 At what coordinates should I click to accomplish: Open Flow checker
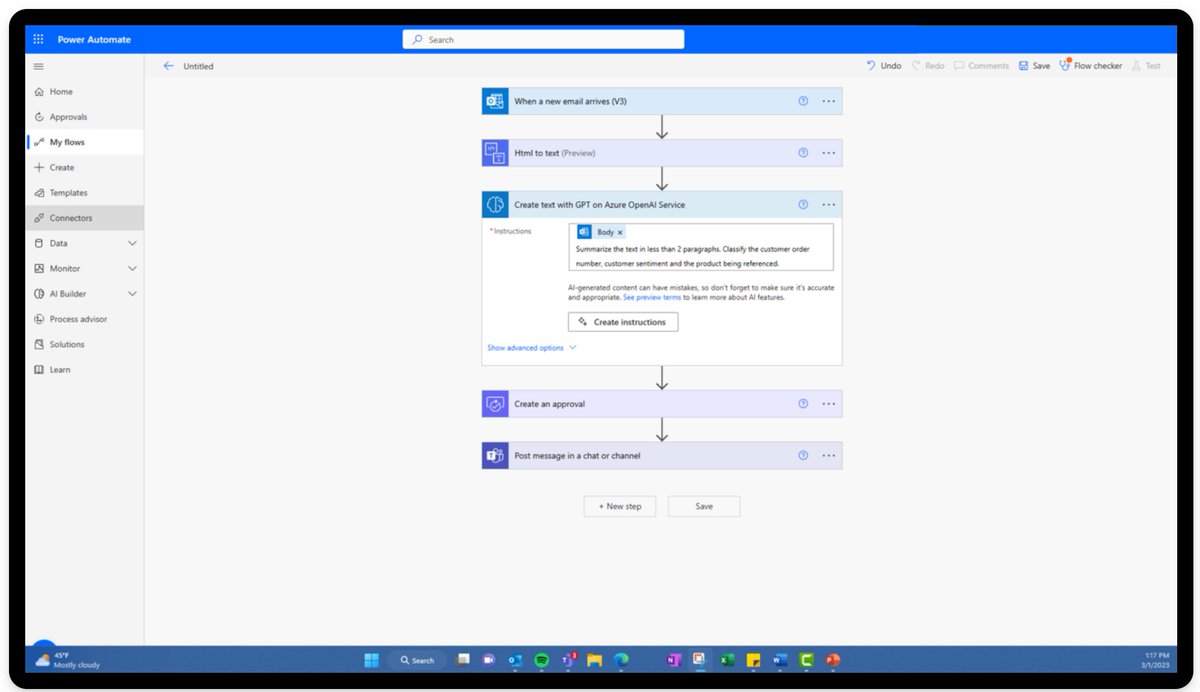click(1097, 65)
